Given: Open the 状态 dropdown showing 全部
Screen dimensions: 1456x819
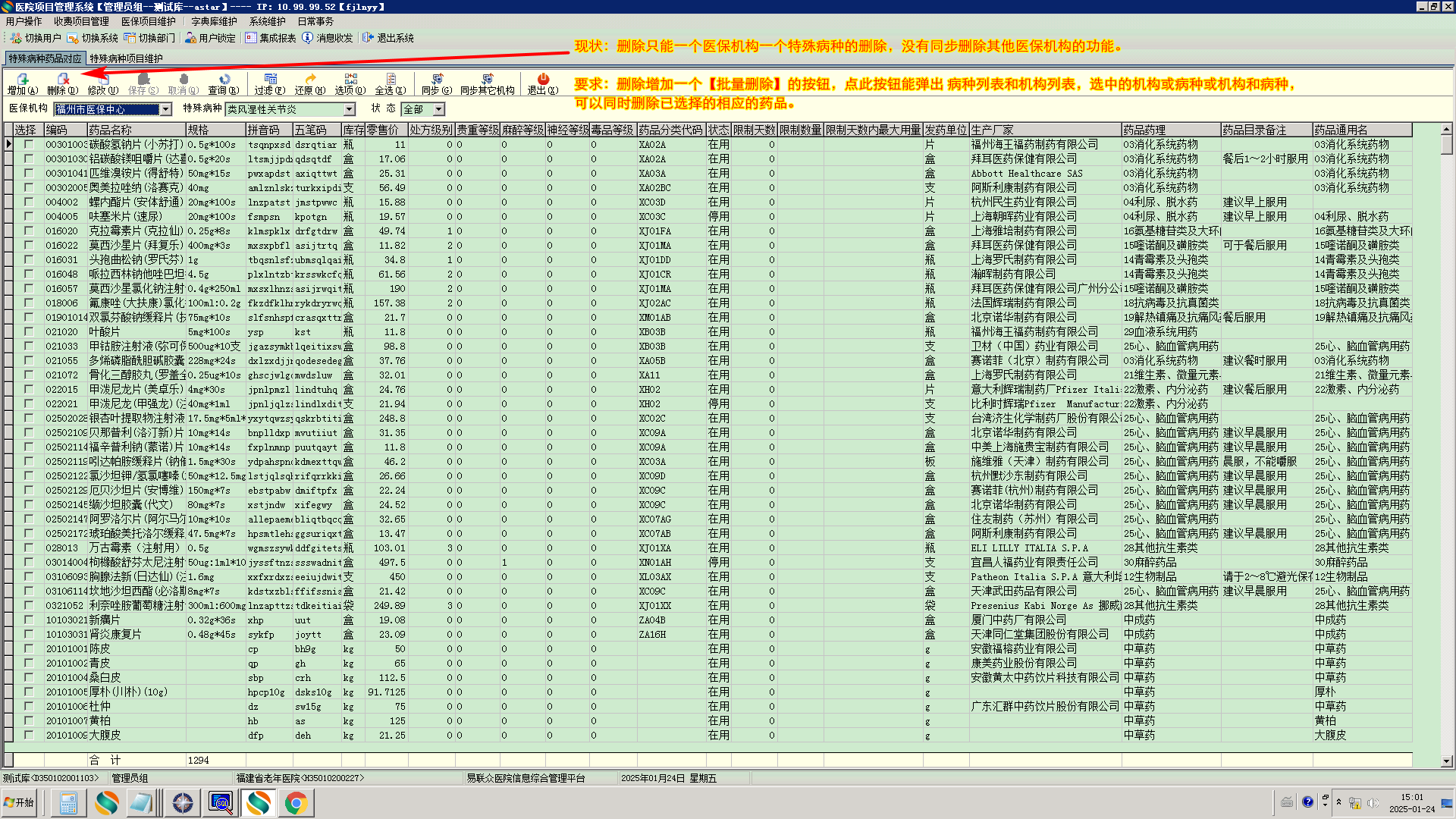Looking at the screenshot, I should pyautogui.click(x=438, y=110).
